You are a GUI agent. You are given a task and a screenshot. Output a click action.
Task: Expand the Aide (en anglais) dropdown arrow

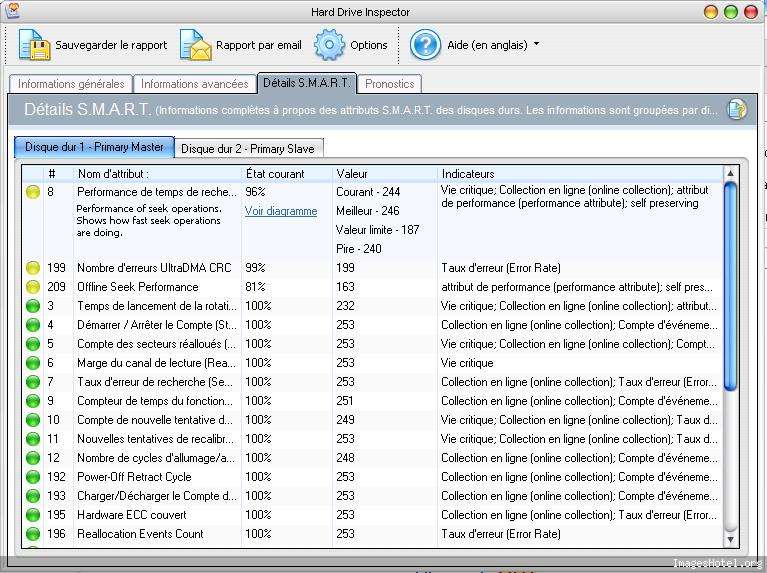[x=536, y=45]
